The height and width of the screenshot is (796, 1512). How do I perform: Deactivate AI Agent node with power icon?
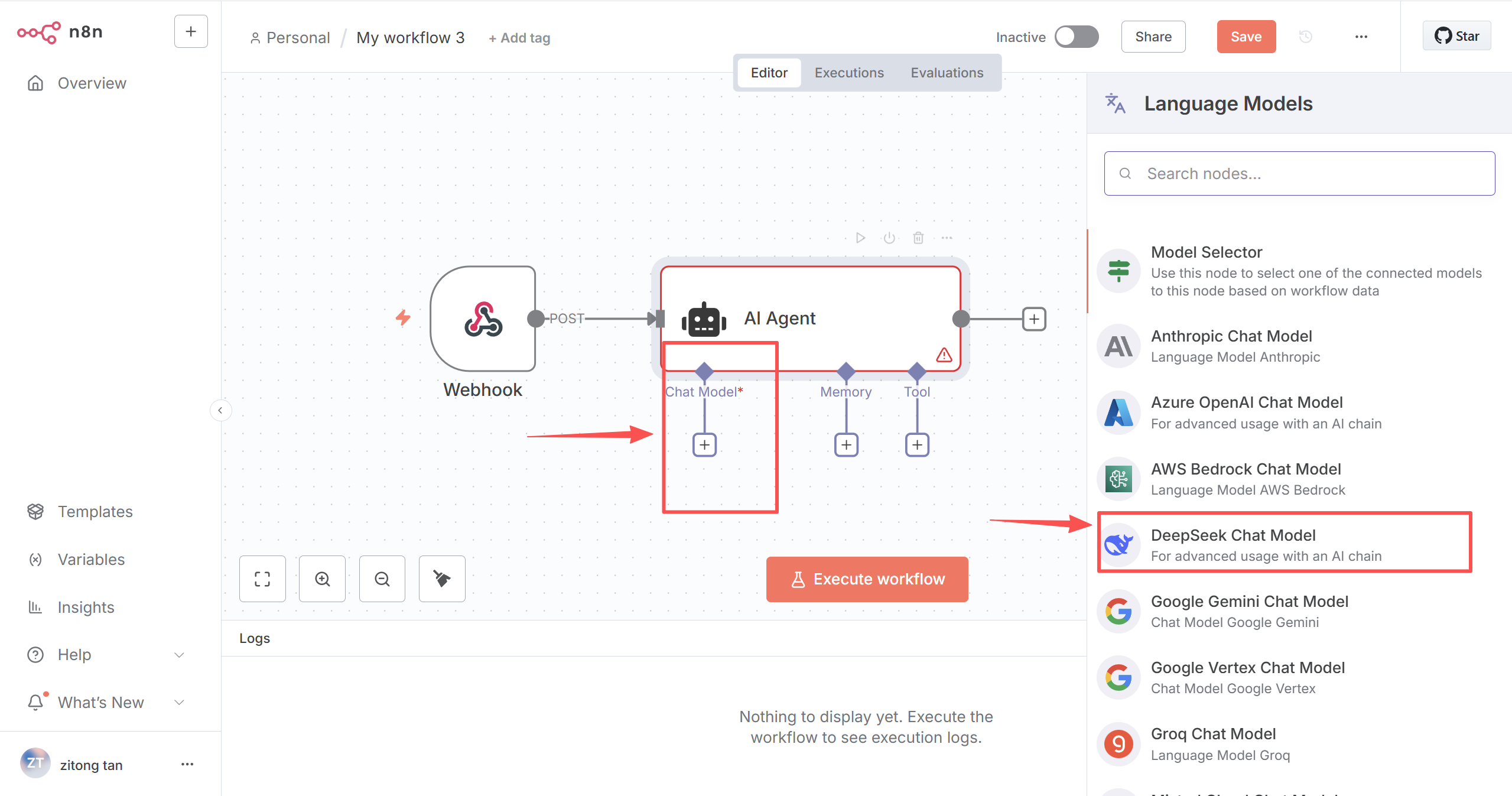pos(889,238)
